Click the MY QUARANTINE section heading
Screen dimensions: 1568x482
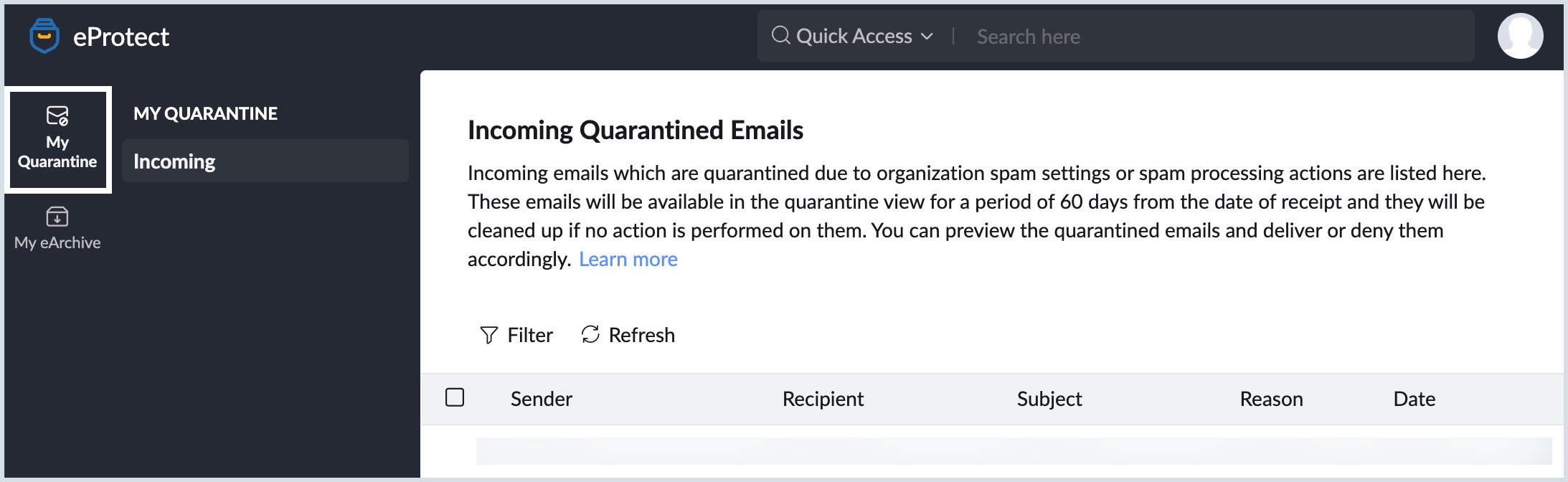tap(205, 113)
